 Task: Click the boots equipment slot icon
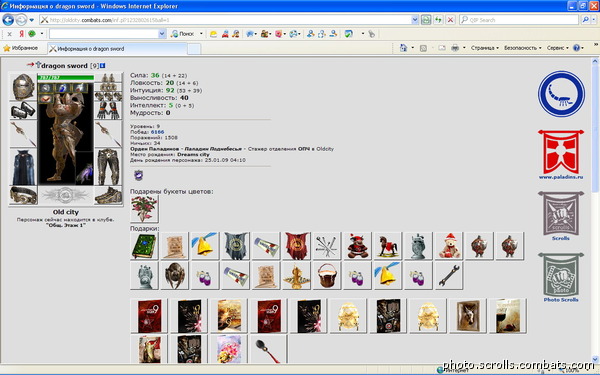point(108,195)
